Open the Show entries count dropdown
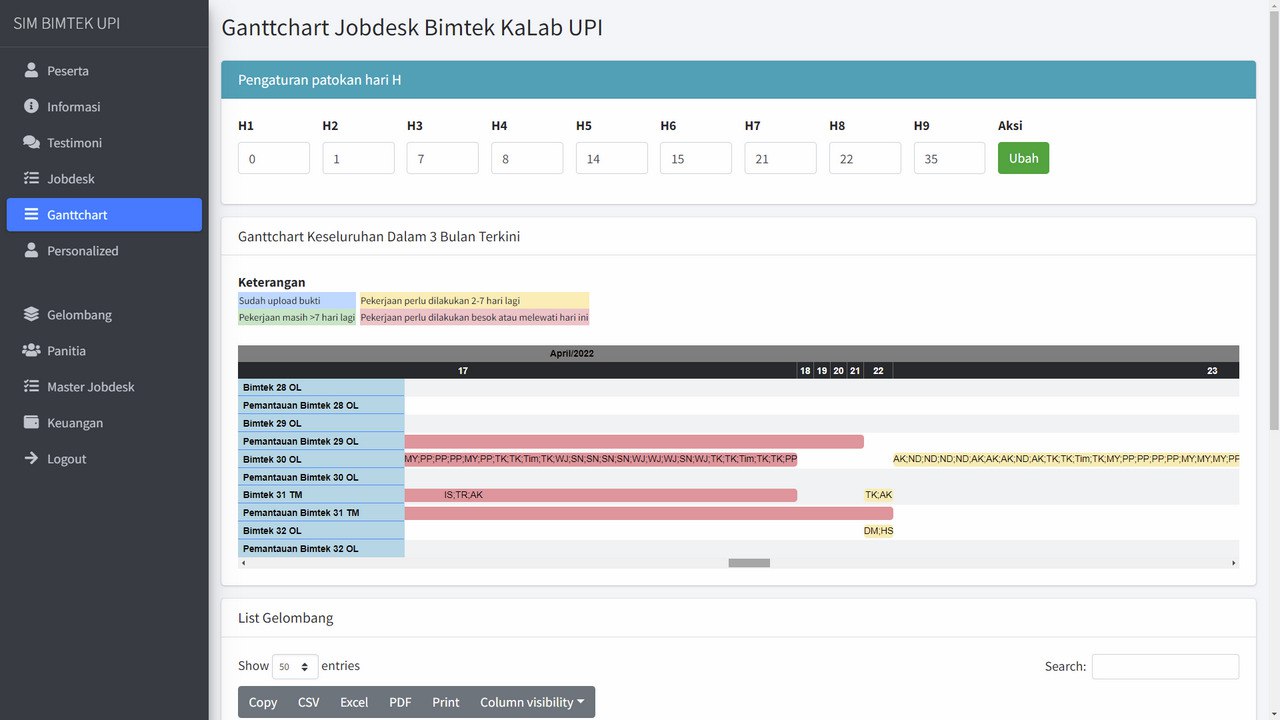This screenshot has width=1280, height=720. tap(295, 667)
